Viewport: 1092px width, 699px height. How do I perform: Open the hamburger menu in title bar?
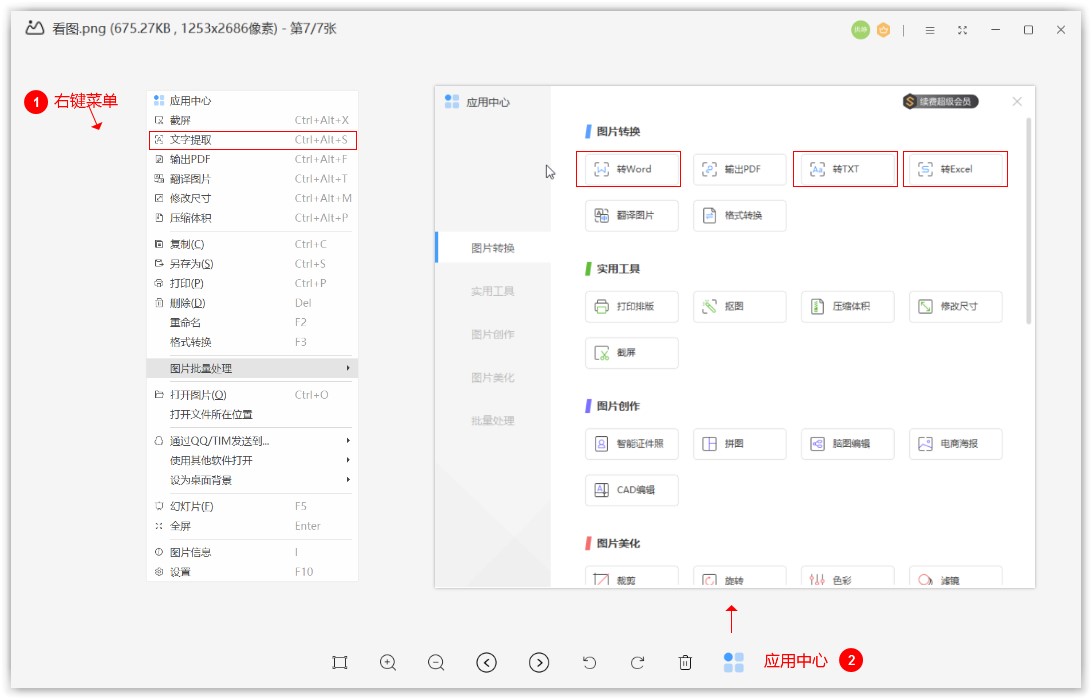tap(930, 30)
